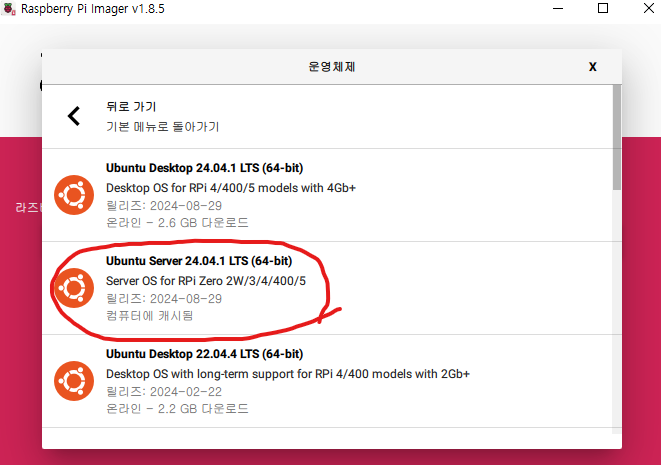
Task: Minimize the Raspberry Pi Imager window
Action: point(558,8)
